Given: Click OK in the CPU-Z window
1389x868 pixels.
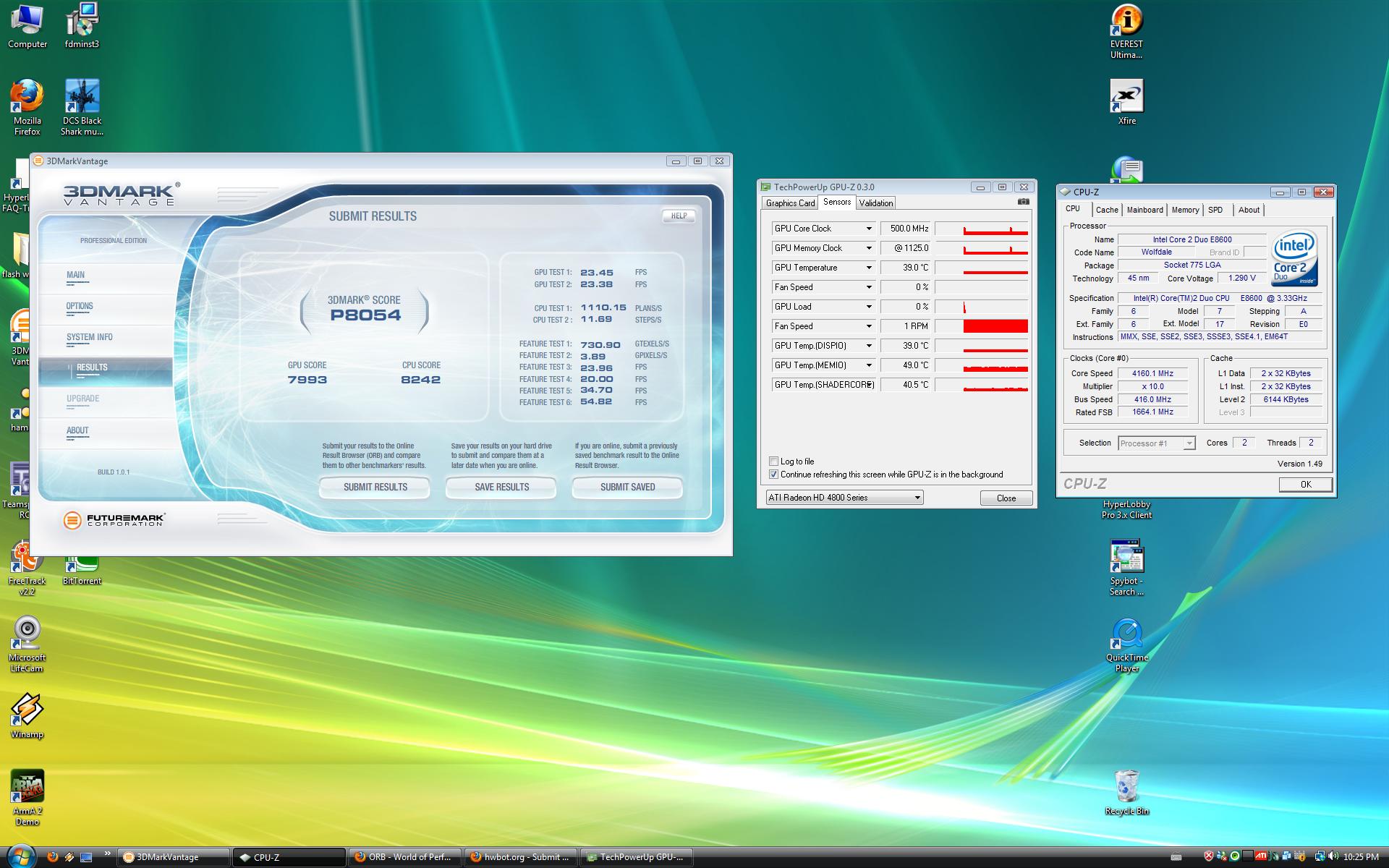Looking at the screenshot, I should (x=1306, y=485).
